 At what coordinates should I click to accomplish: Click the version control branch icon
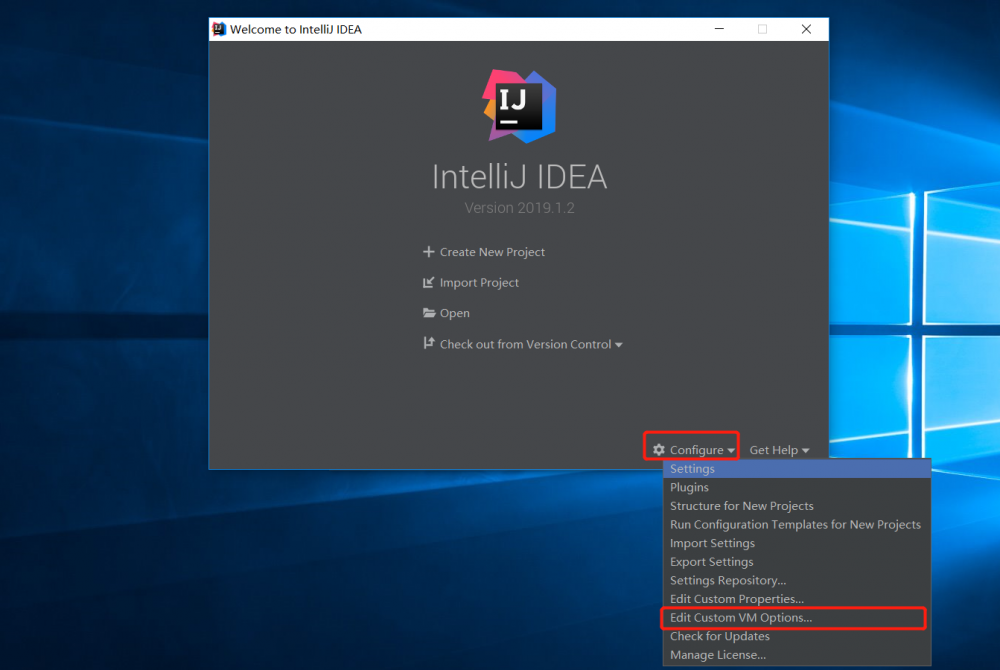[430, 343]
